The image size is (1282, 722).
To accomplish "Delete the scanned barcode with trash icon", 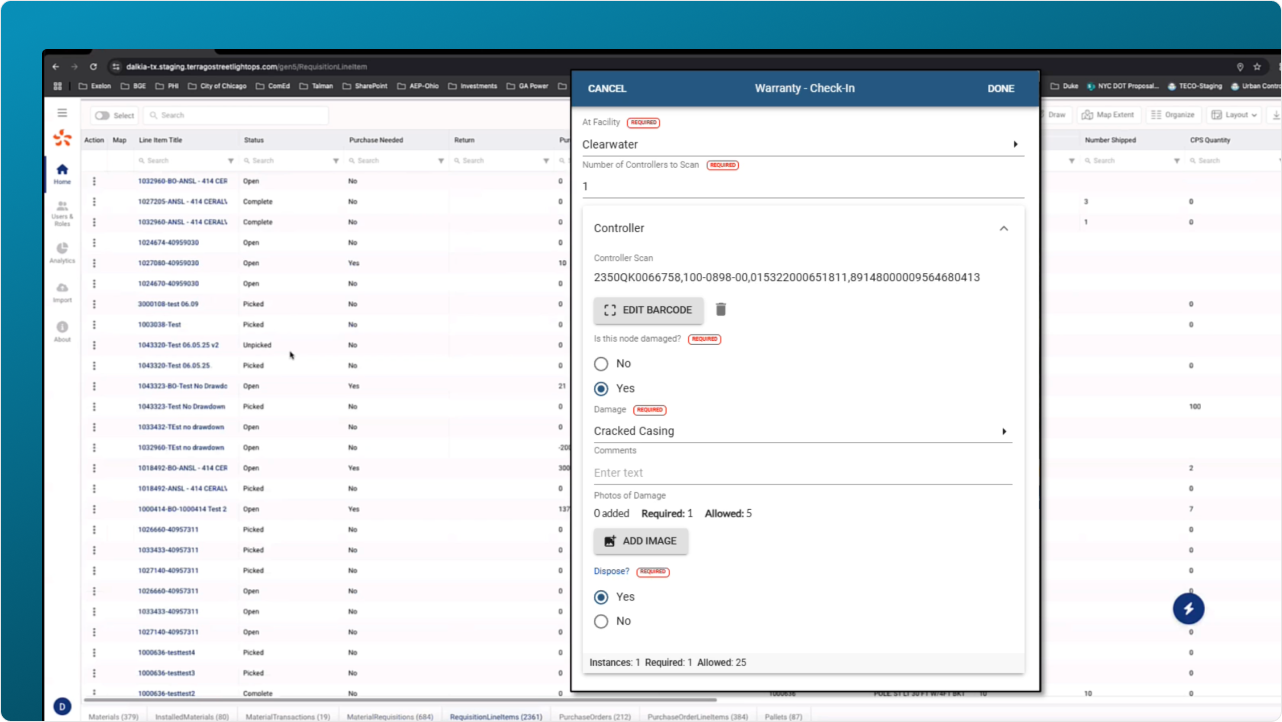I will click(721, 310).
